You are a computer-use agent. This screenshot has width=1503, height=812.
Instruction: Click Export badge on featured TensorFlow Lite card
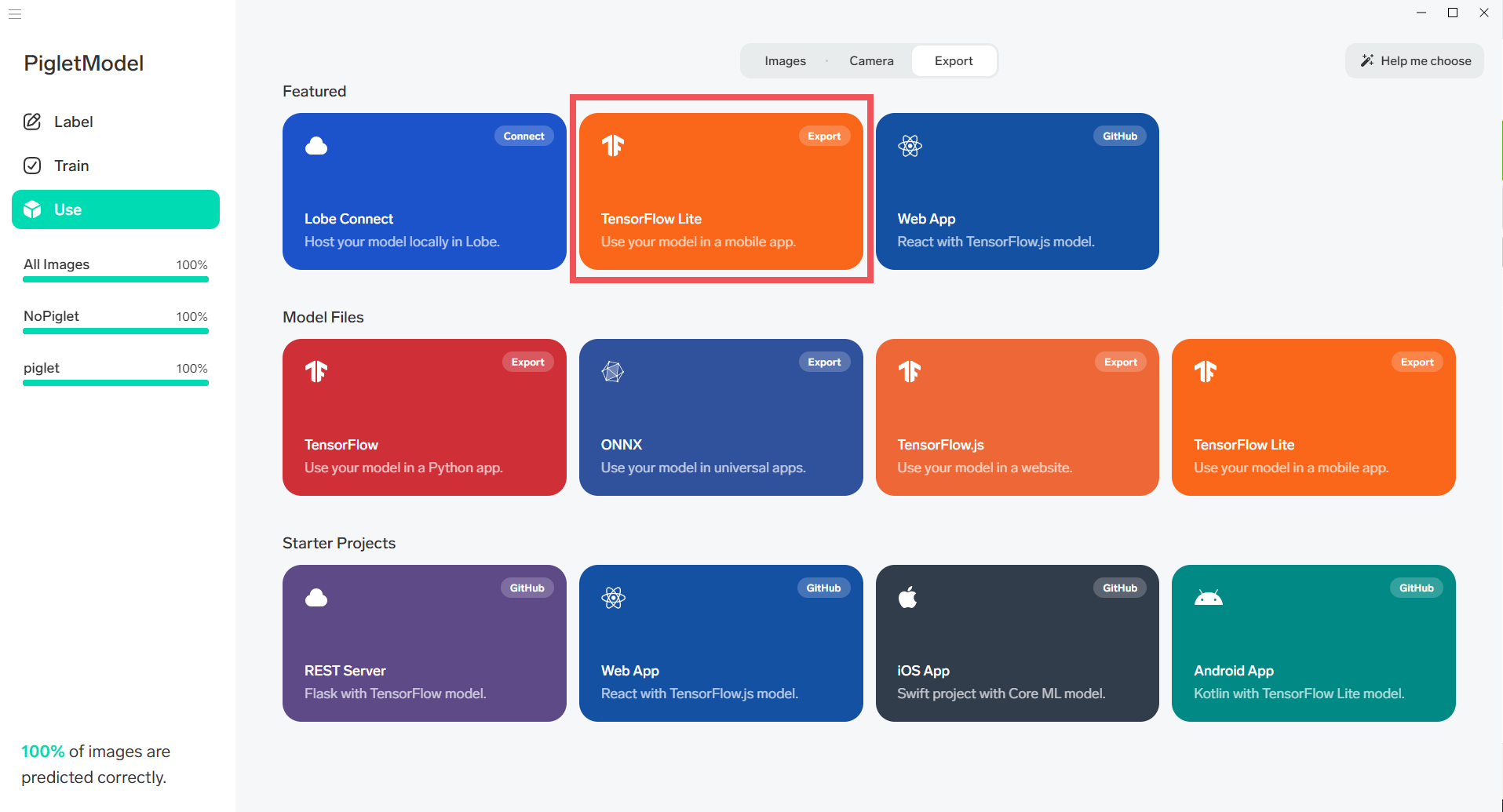pyautogui.click(x=824, y=136)
